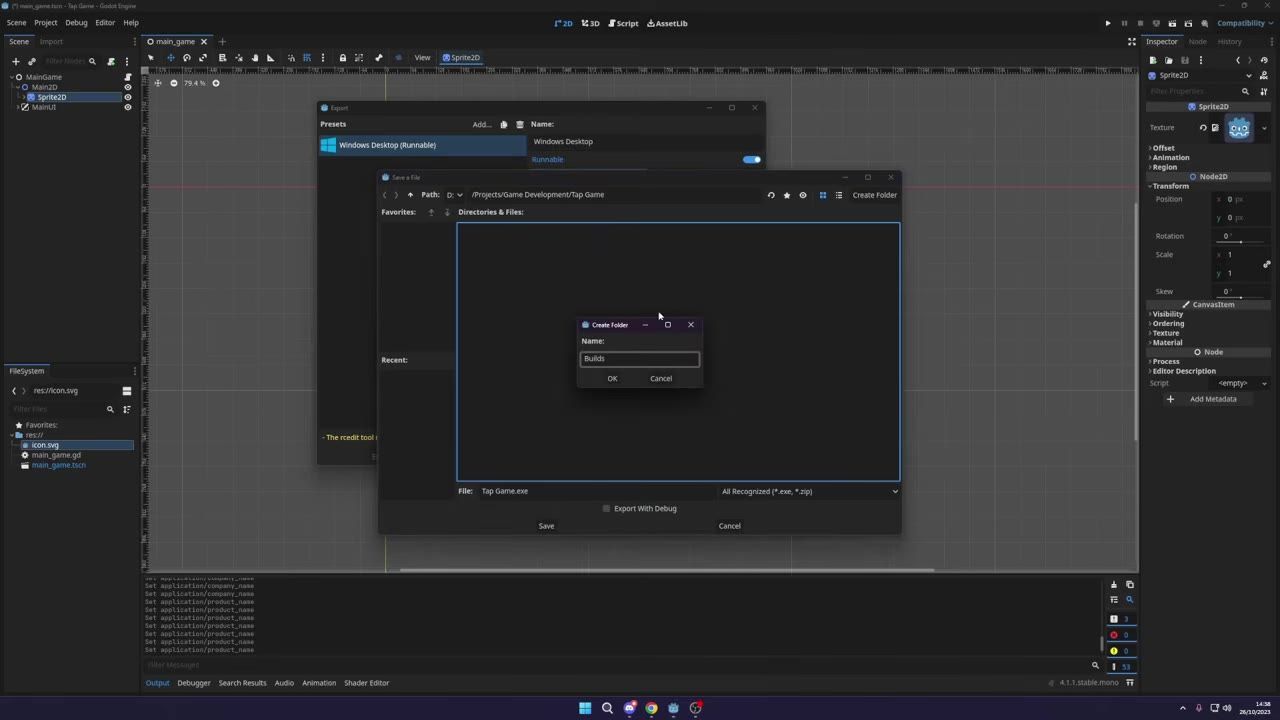Expand the Animation section in Inspector
Viewport: 1280px width, 720px height.
1170,157
